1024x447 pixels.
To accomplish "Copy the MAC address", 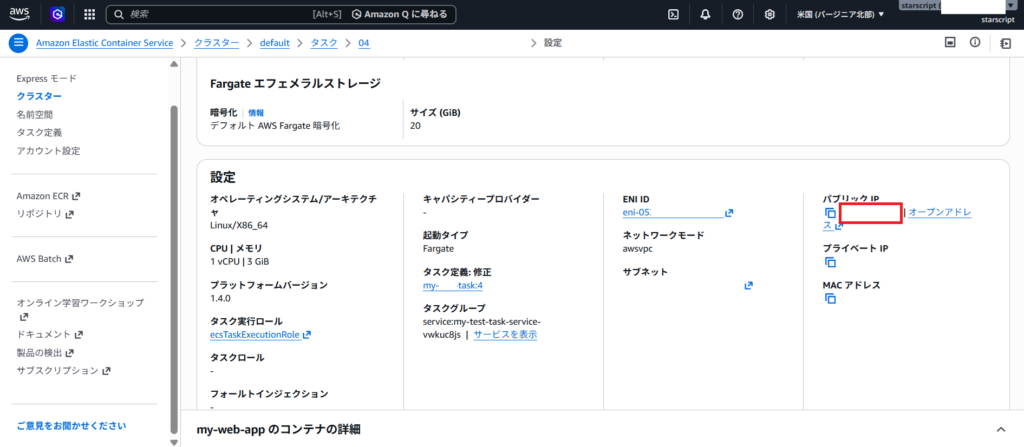I will coord(829,299).
